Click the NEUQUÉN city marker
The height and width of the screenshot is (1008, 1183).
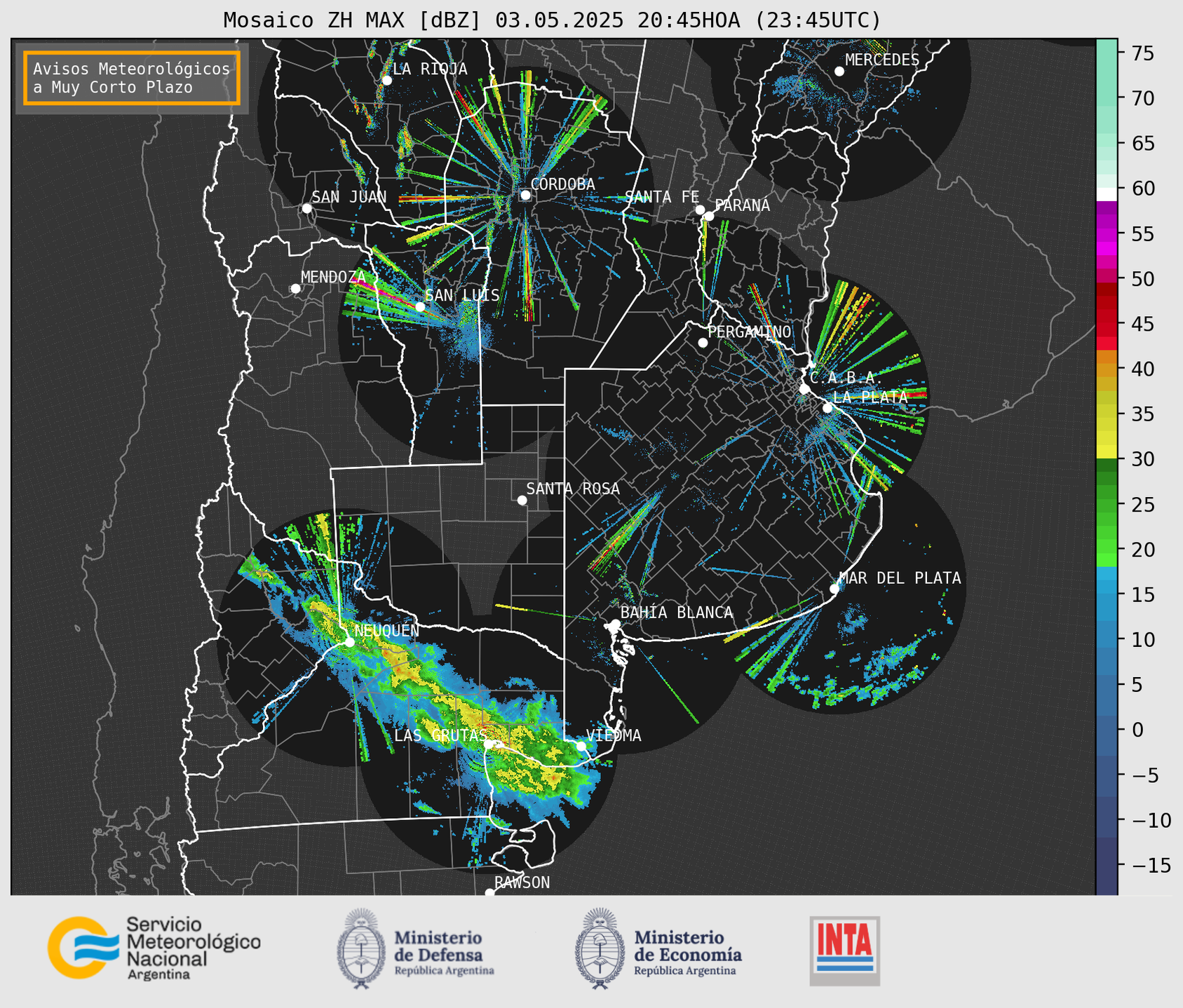(349, 641)
